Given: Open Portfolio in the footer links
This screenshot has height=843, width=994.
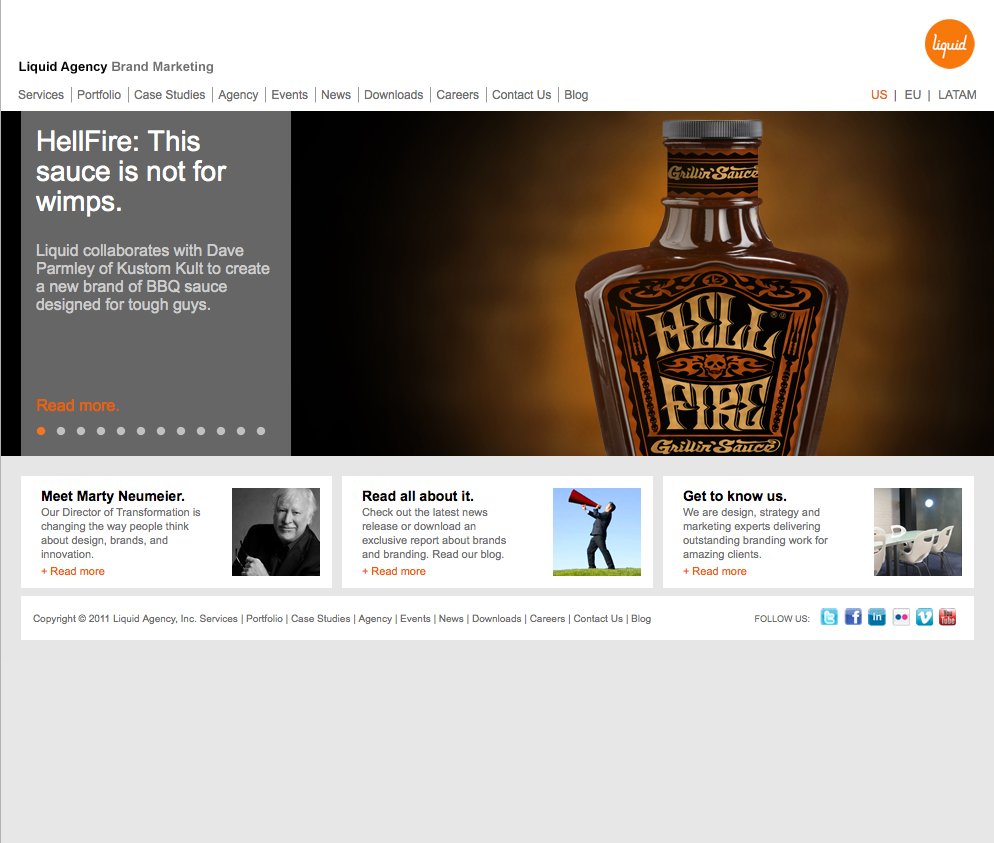Looking at the screenshot, I should pos(264,619).
